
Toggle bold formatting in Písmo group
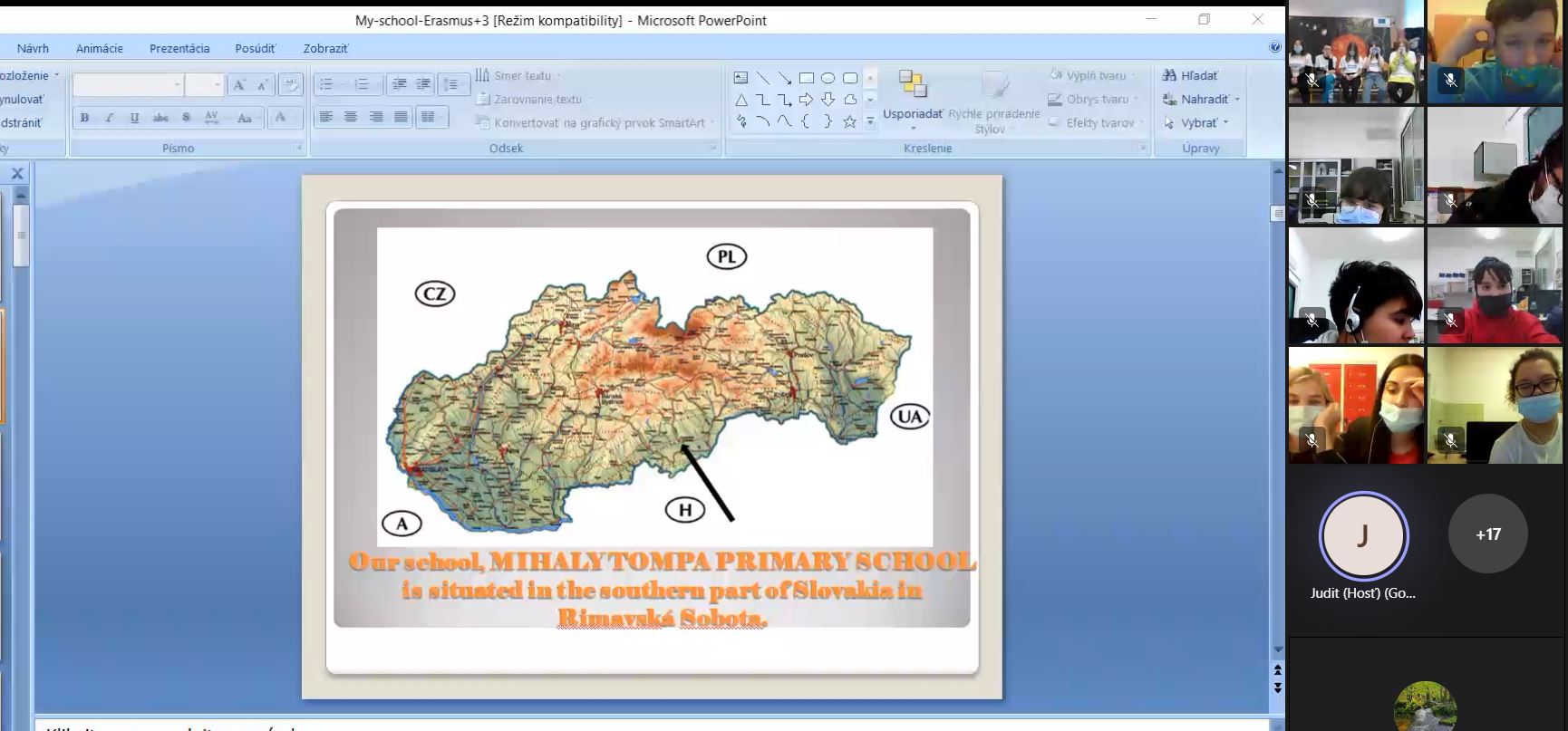point(84,118)
